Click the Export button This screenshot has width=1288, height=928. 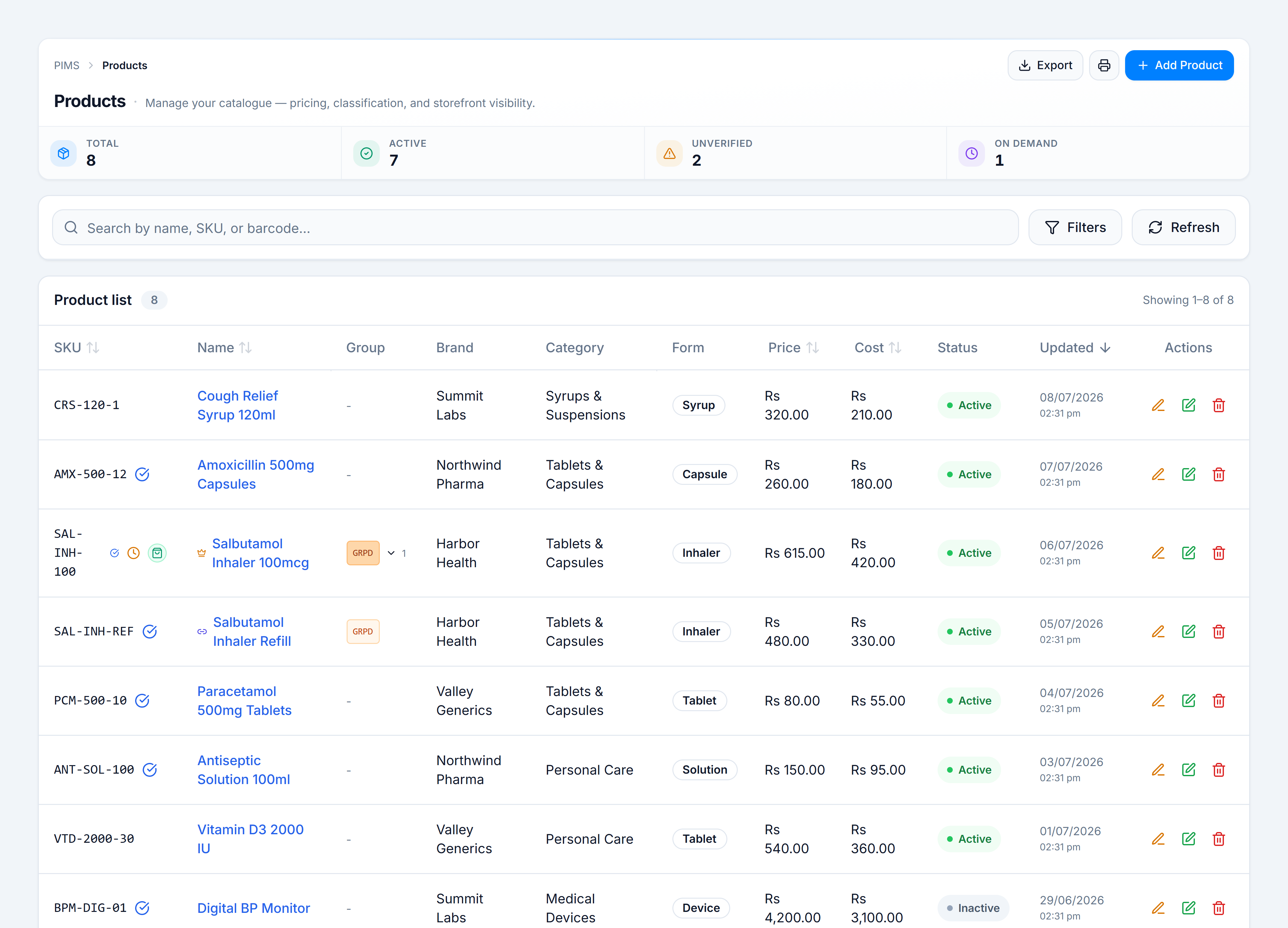(1045, 65)
